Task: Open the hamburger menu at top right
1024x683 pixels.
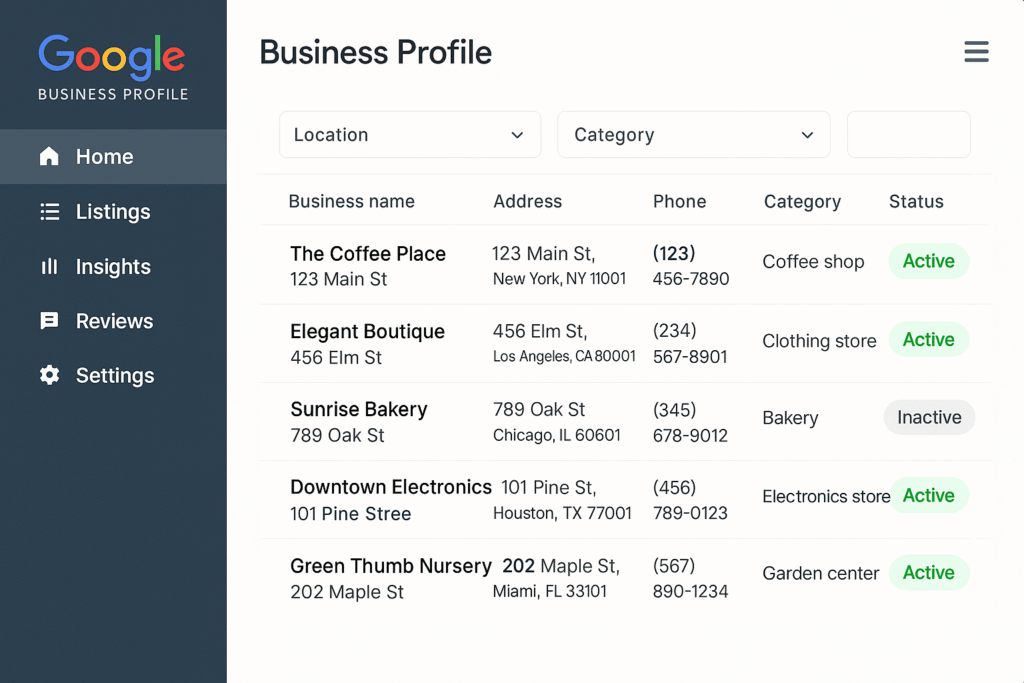Action: coord(976,52)
